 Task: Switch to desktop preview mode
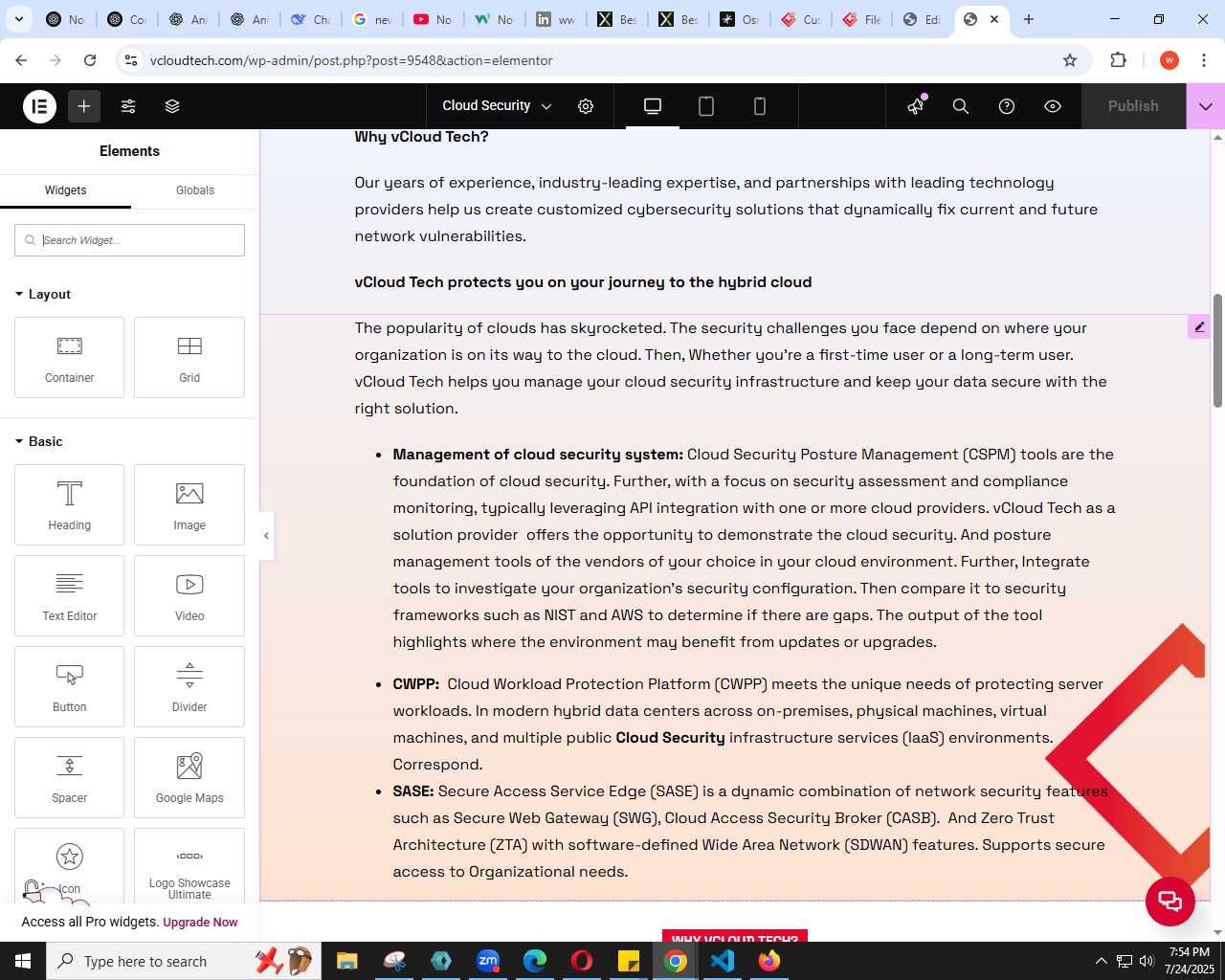click(x=653, y=106)
